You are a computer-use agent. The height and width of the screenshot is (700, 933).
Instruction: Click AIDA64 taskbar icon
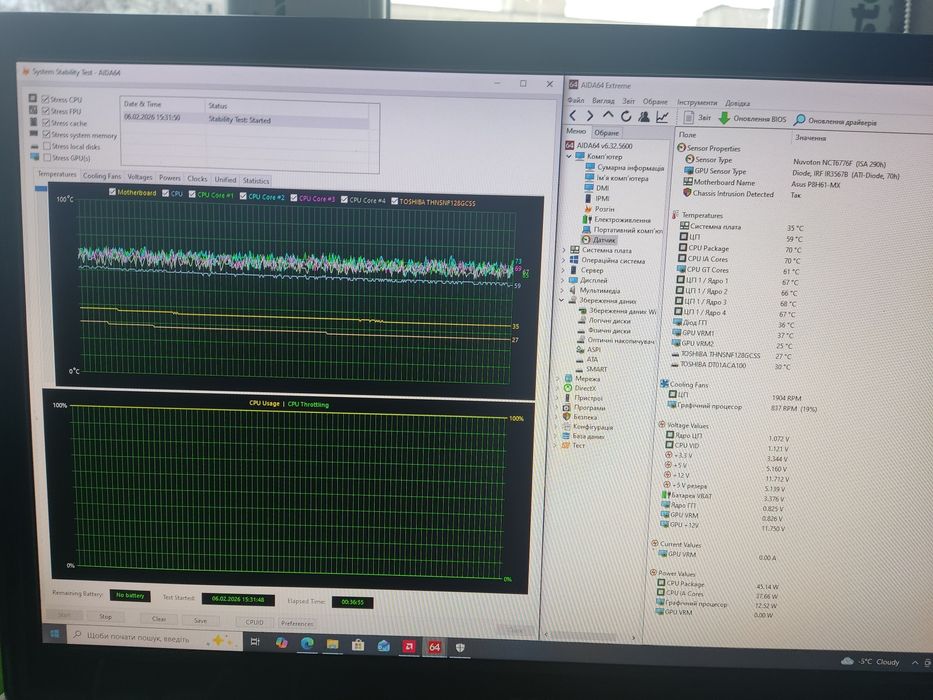point(434,647)
